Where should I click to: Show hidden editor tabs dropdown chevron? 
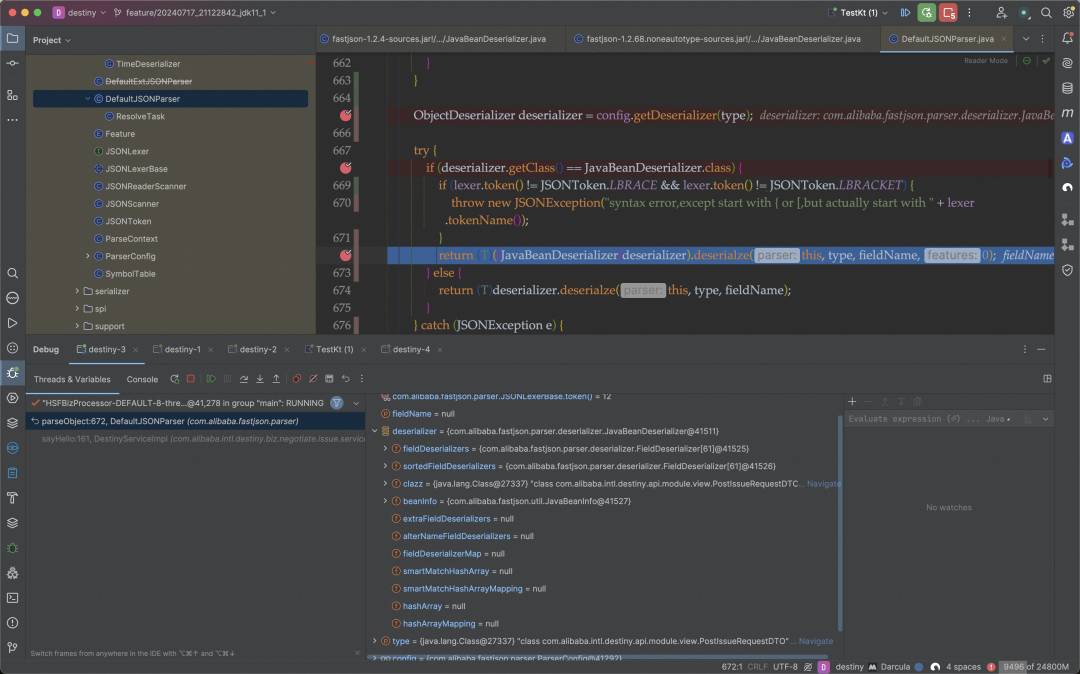coord(1026,39)
